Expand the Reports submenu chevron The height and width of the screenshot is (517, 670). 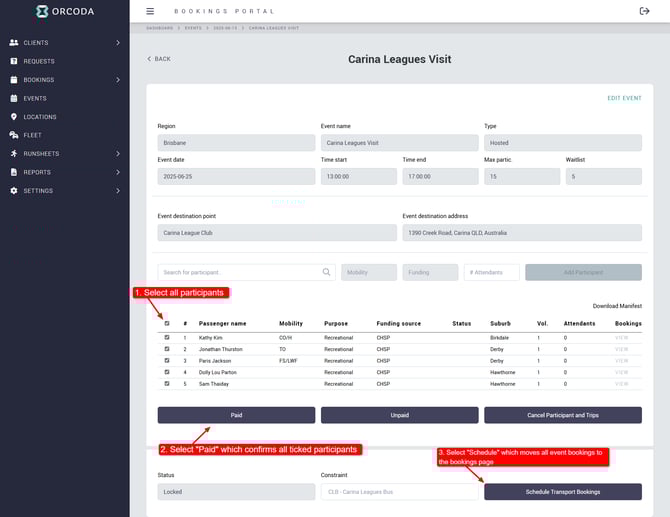tap(118, 172)
